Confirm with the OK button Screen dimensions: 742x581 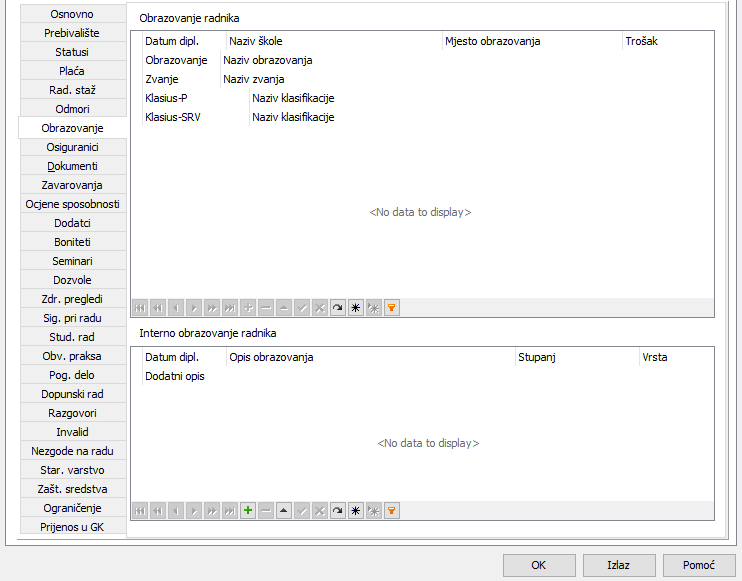click(x=539, y=565)
